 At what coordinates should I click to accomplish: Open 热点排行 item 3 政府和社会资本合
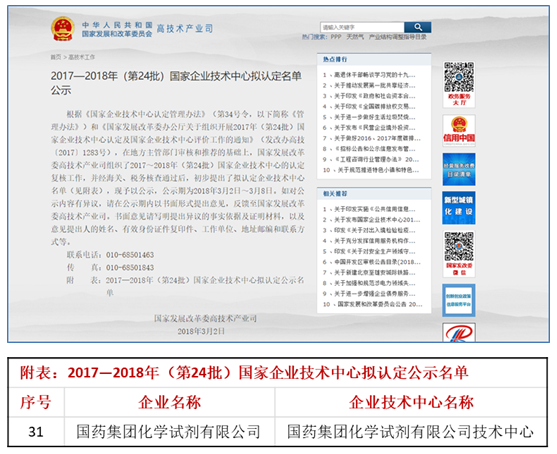point(369,96)
